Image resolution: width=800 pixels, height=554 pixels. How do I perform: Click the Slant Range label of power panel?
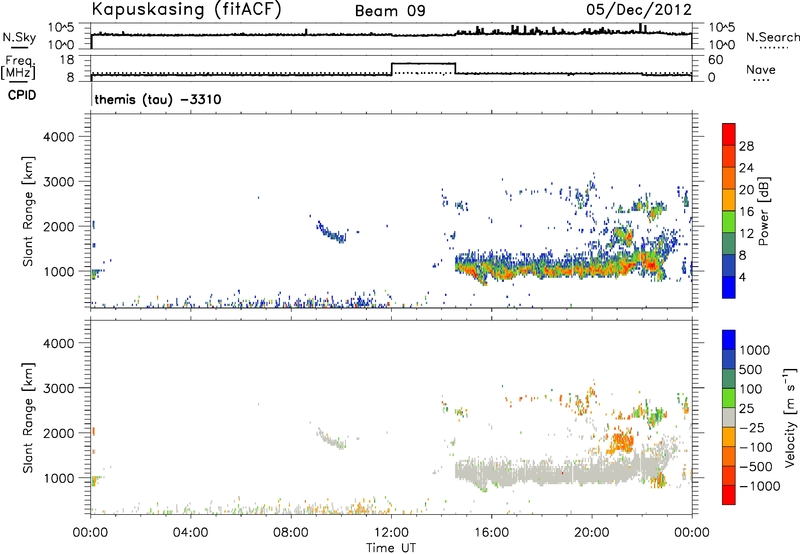[28, 212]
